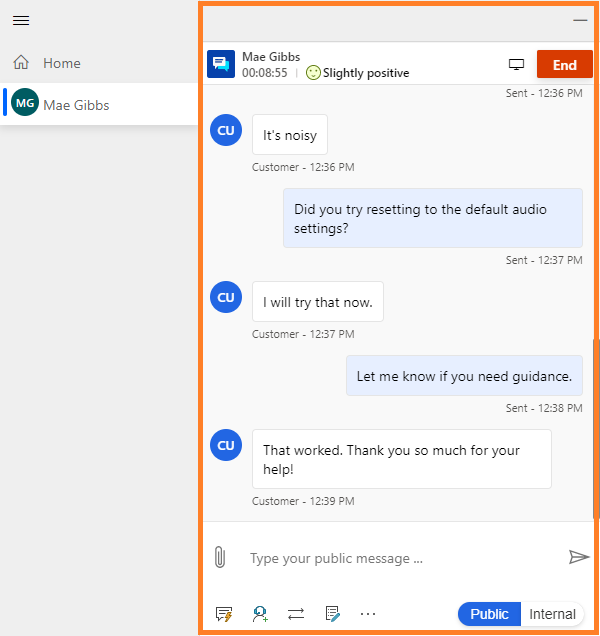Image resolution: width=600 pixels, height=636 pixels.
Task: Click the "Customer - 12:37 PM" timestamp
Action: pos(303,334)
